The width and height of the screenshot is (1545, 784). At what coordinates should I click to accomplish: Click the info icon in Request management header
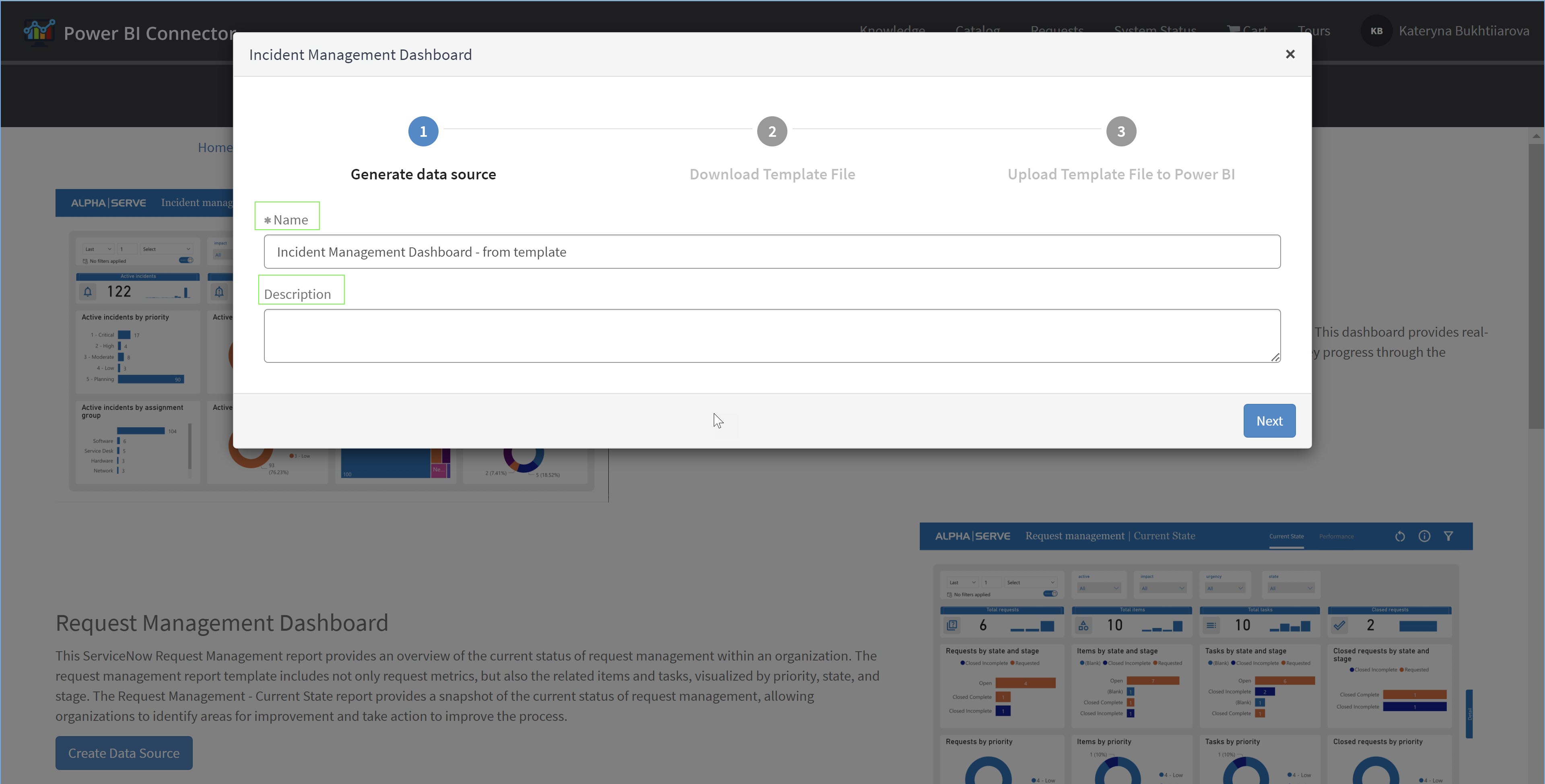click(1424, 536)
